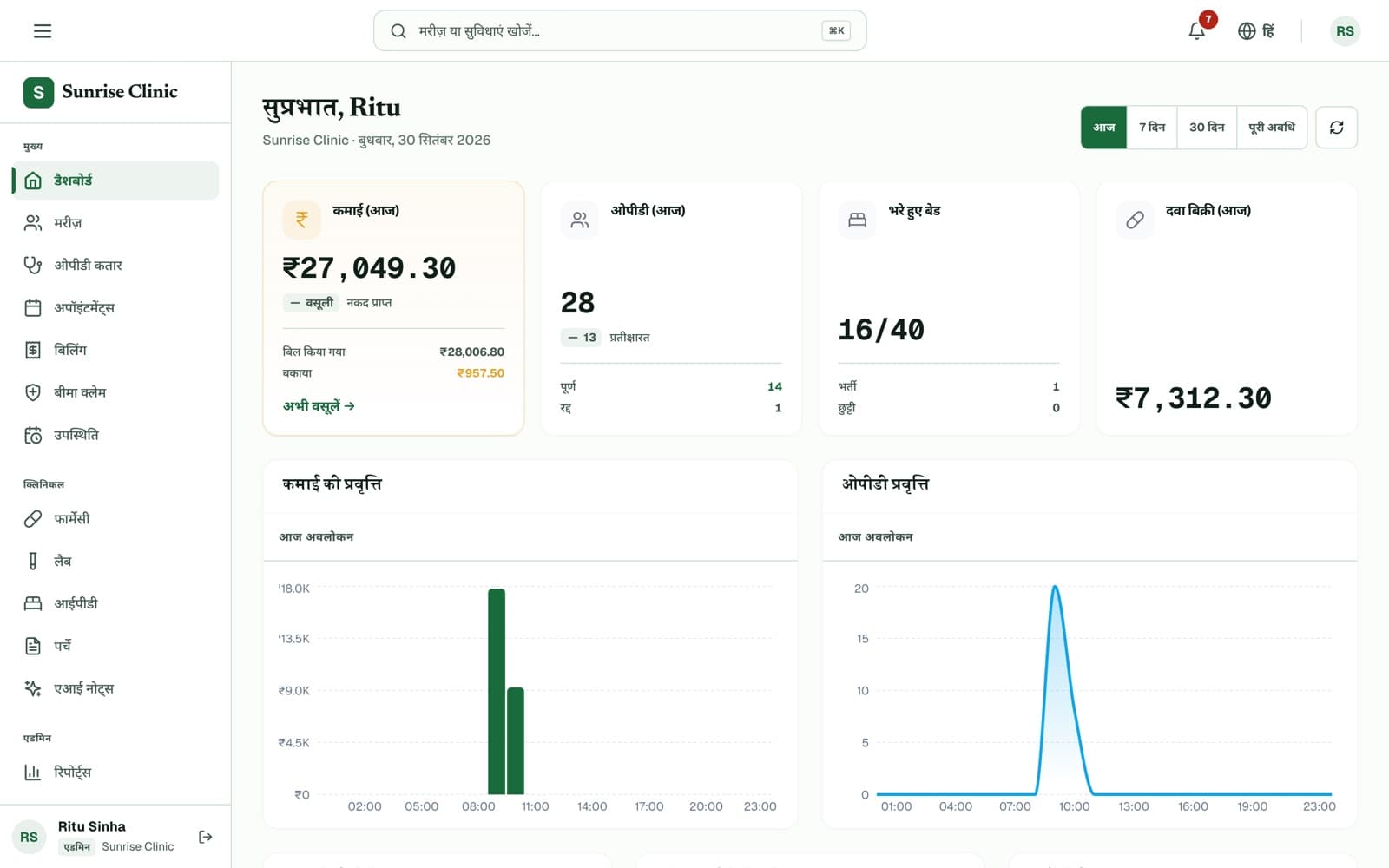Click the people icon on ओपीडी card

580,220
